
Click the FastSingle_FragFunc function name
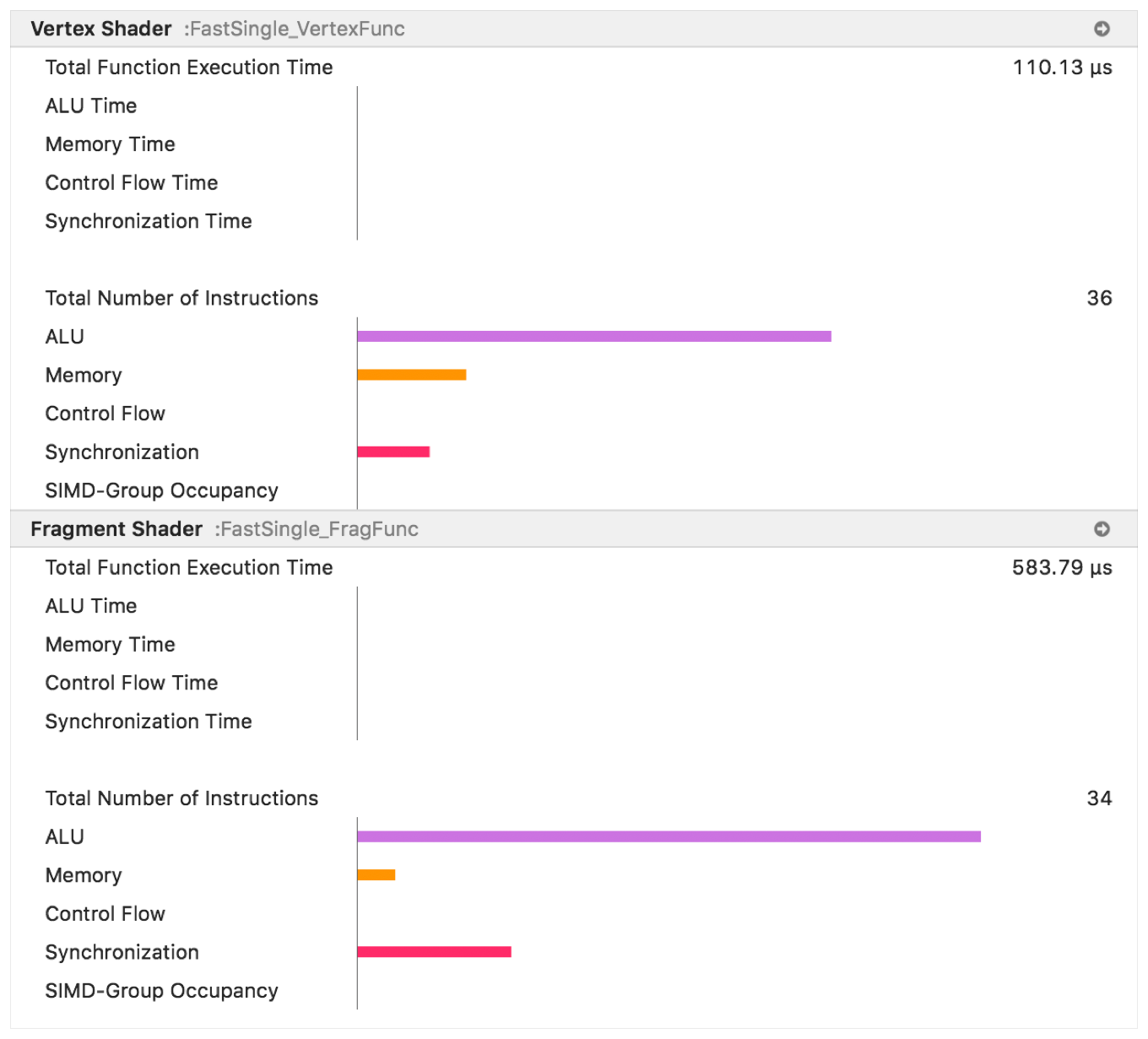pos(319,529)
